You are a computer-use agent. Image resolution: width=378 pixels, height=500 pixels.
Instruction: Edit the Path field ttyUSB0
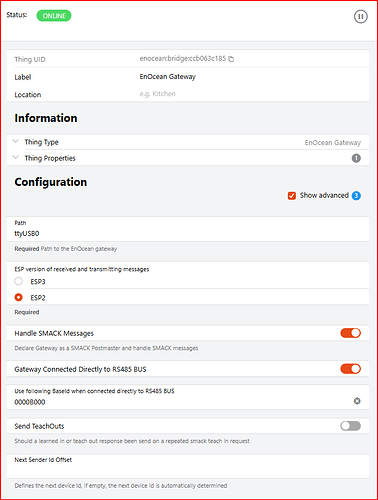pos(187,234)
